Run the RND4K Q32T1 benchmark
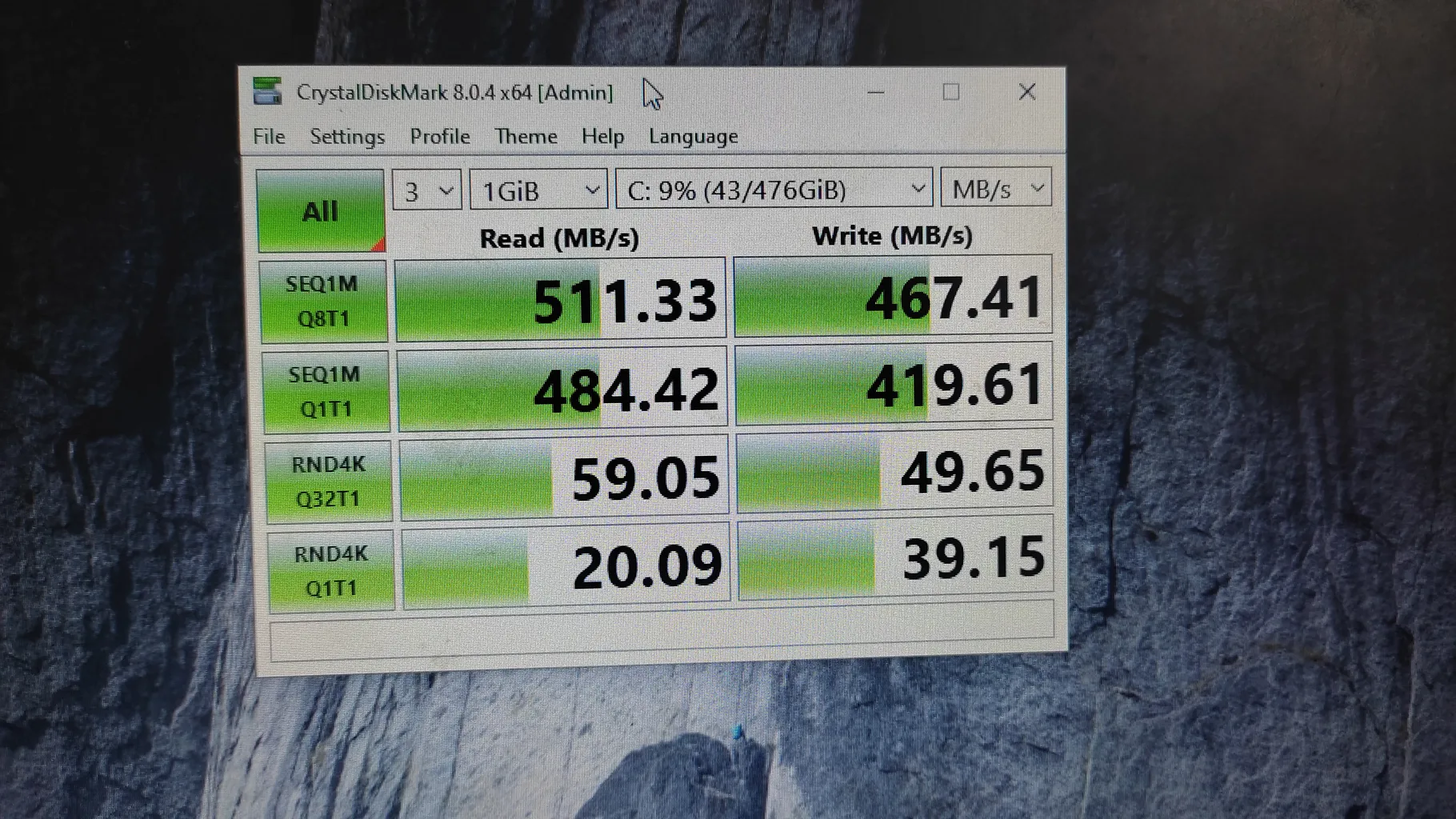 (328, 481)
